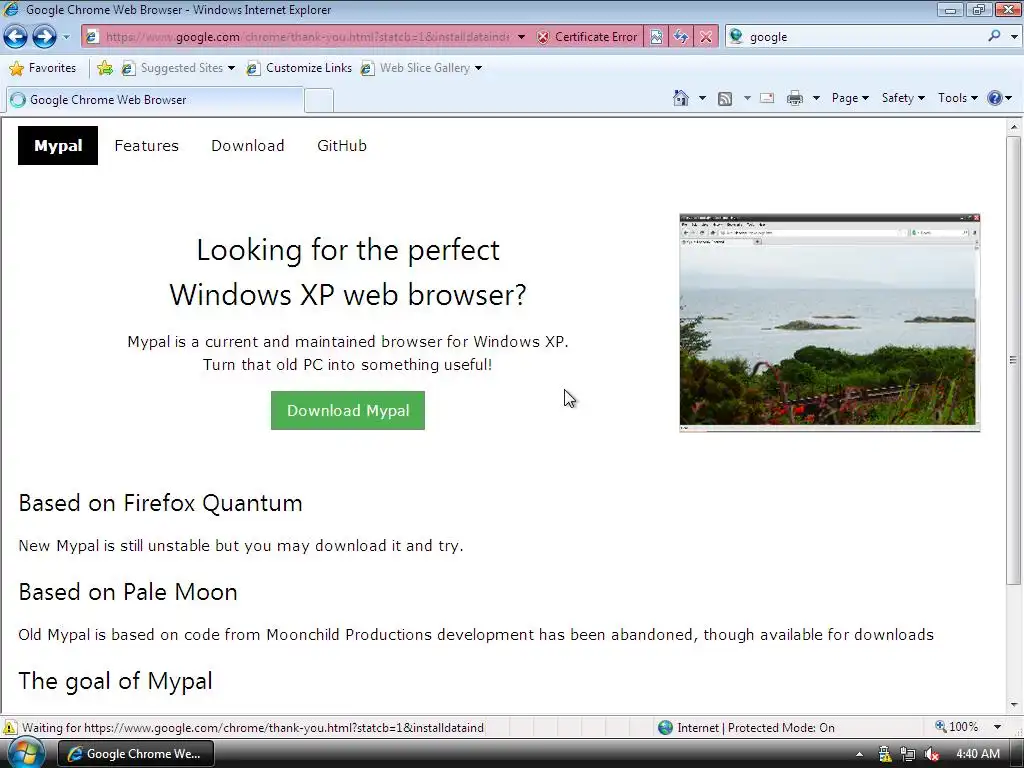This screenshot has height=768, width=1024.
Task: Open the Page menu
Action: (x=850, y=98)
